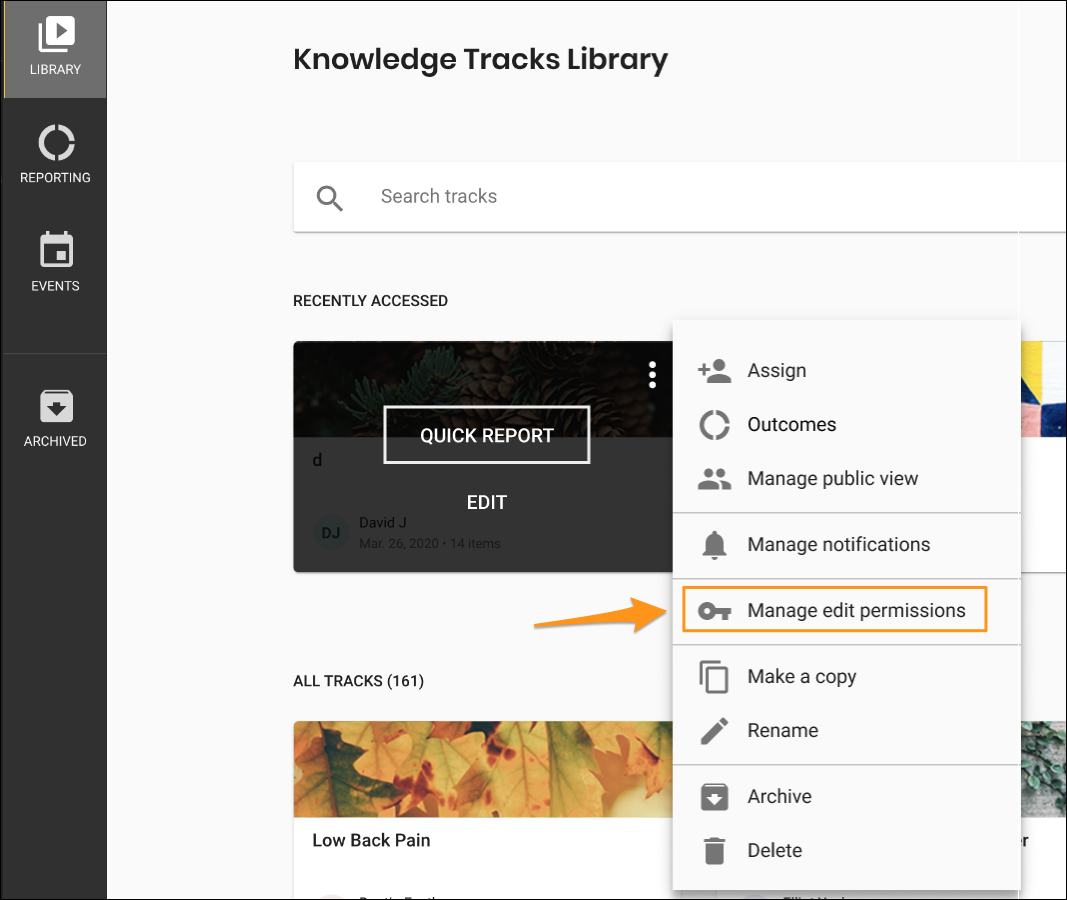Choose Archive from the track menu
Image resolution: width=1067 pixels, height=900 pixels.
779,797
